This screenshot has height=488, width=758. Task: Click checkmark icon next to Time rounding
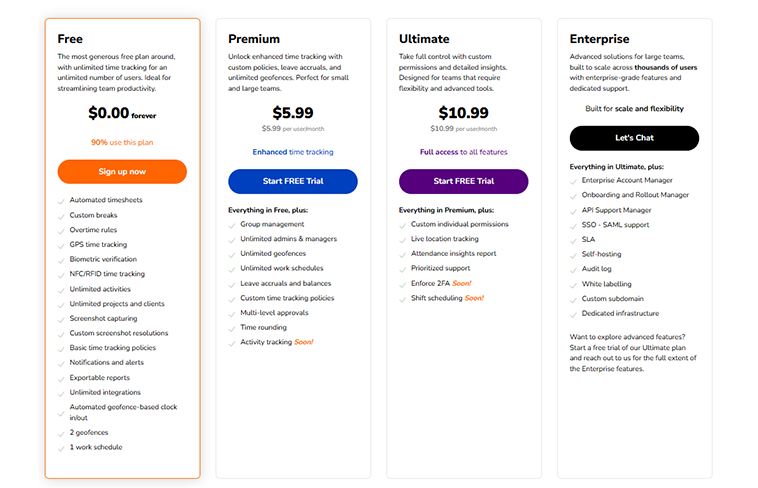232,328
